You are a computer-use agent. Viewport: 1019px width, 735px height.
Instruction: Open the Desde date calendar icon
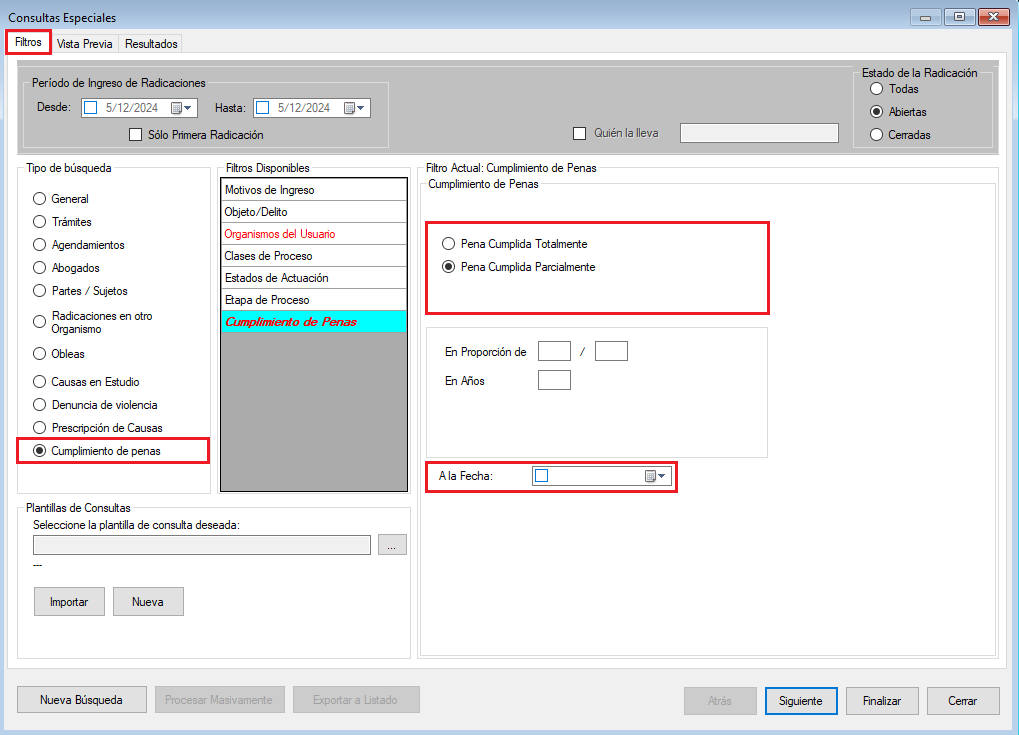[x=177, y=108]
